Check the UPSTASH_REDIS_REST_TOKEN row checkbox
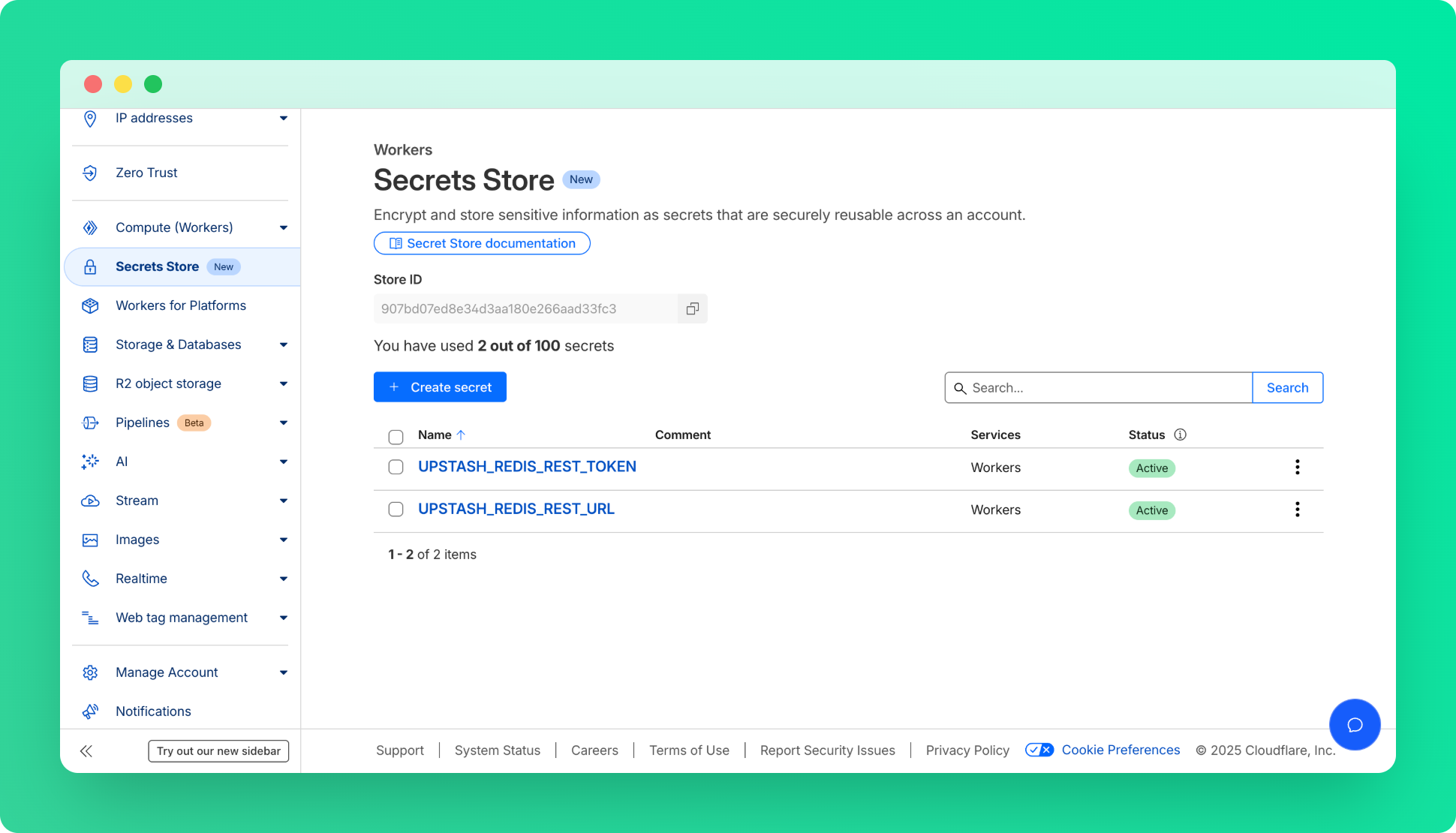 396,467
